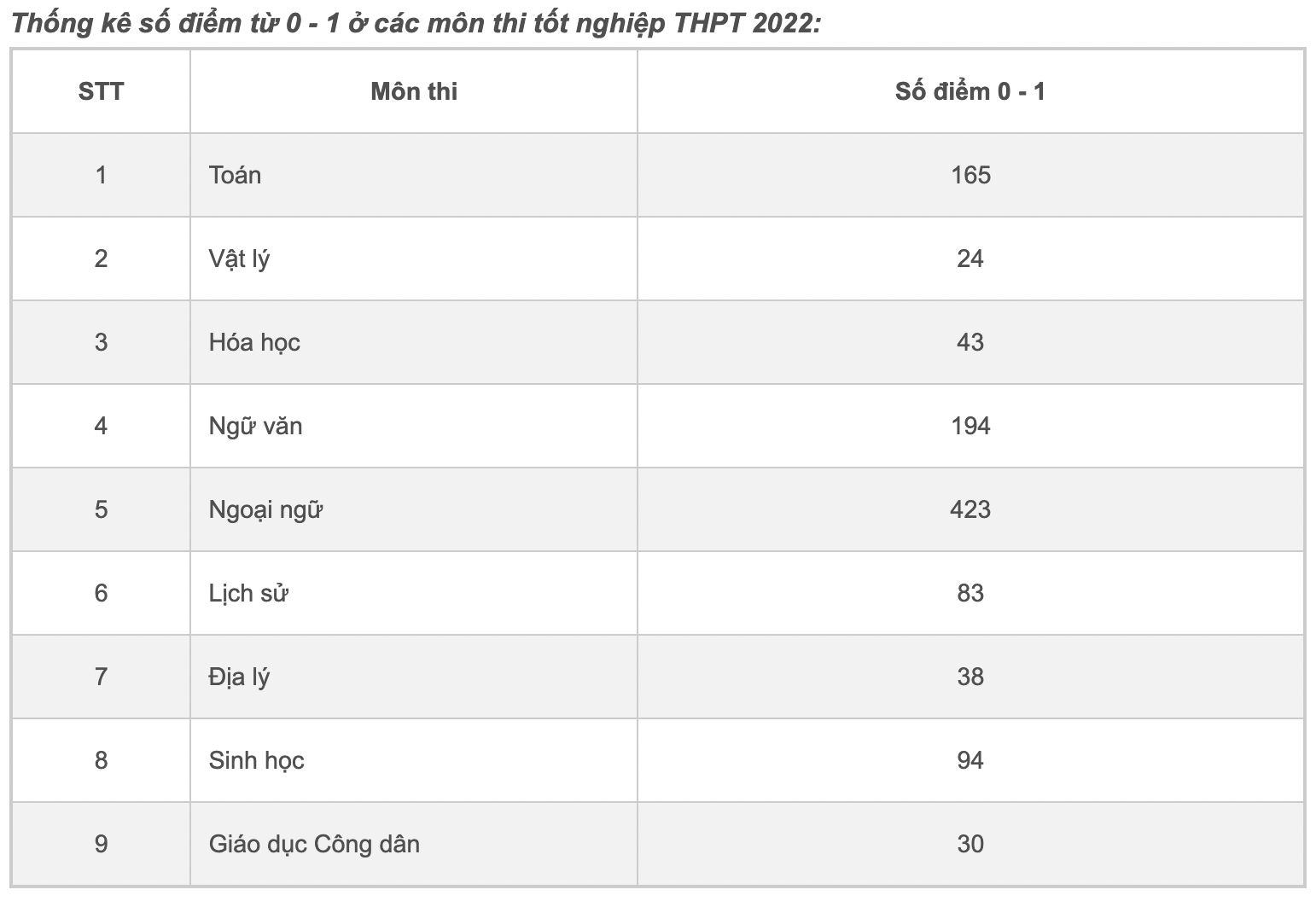Click the score value 94 for Sinh học

click(x=970, y=760)
